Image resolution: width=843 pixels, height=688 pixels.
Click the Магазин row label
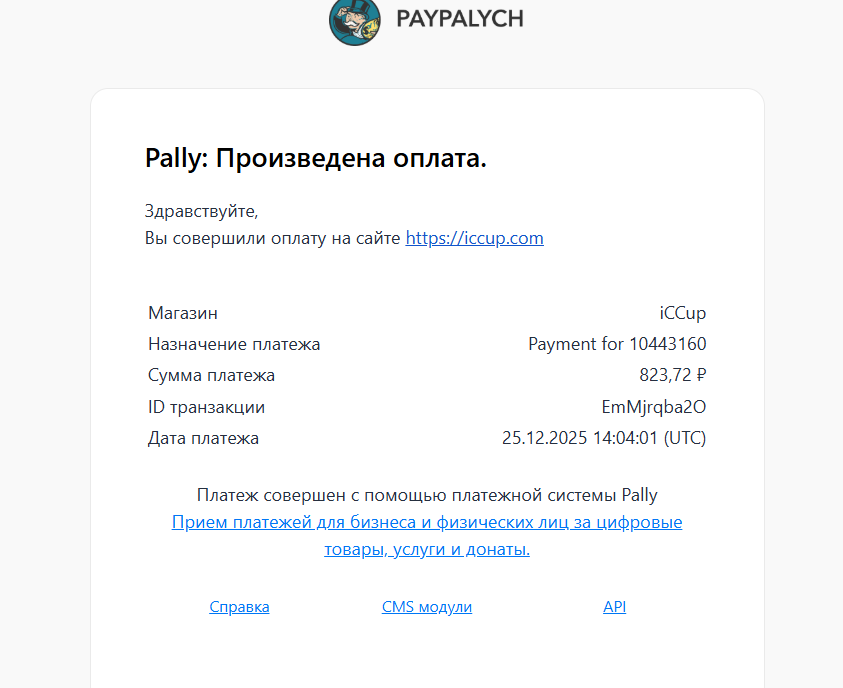[x=183, y=313]
